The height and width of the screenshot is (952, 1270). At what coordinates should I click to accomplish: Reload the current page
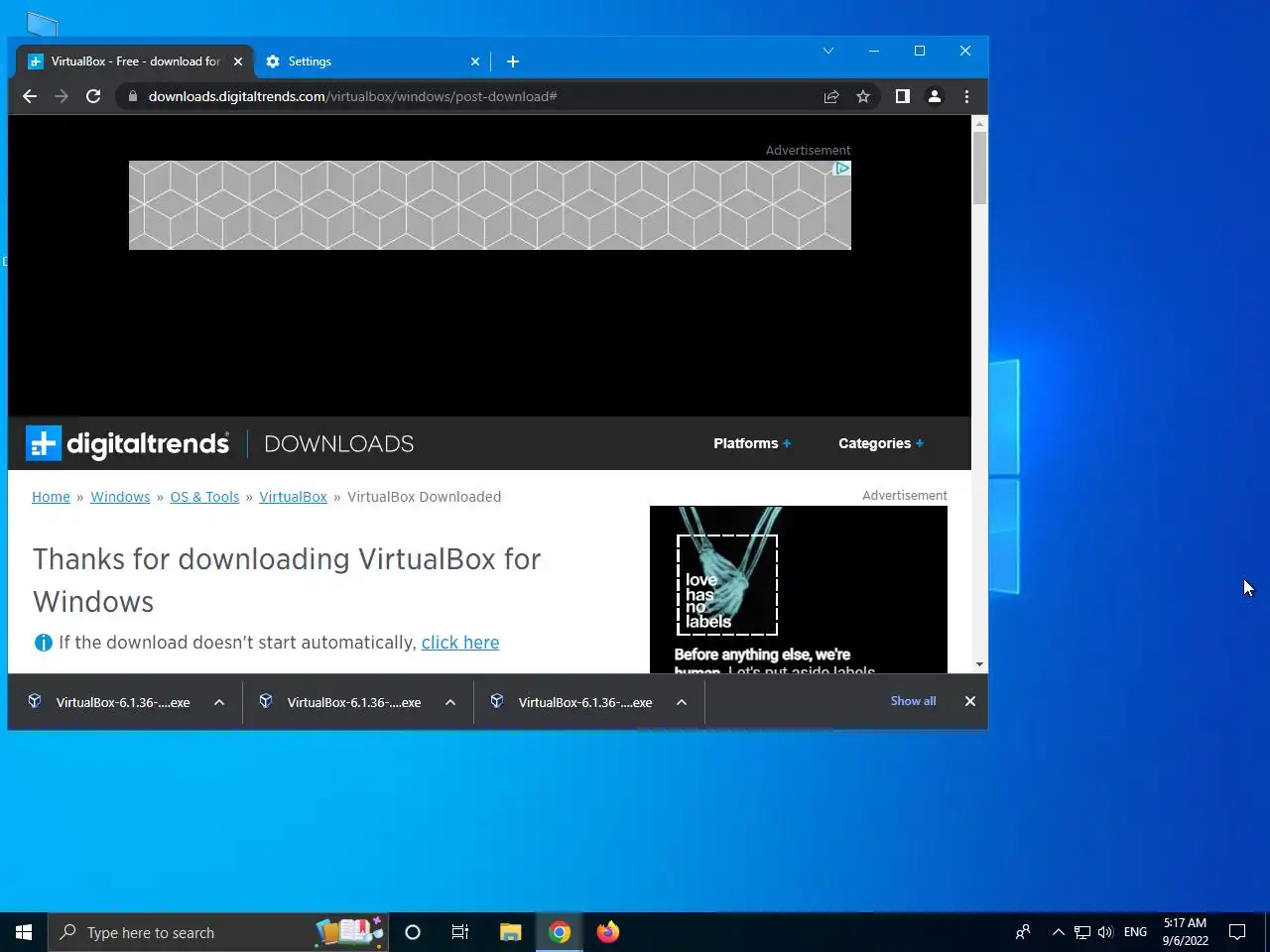[93, 96]
